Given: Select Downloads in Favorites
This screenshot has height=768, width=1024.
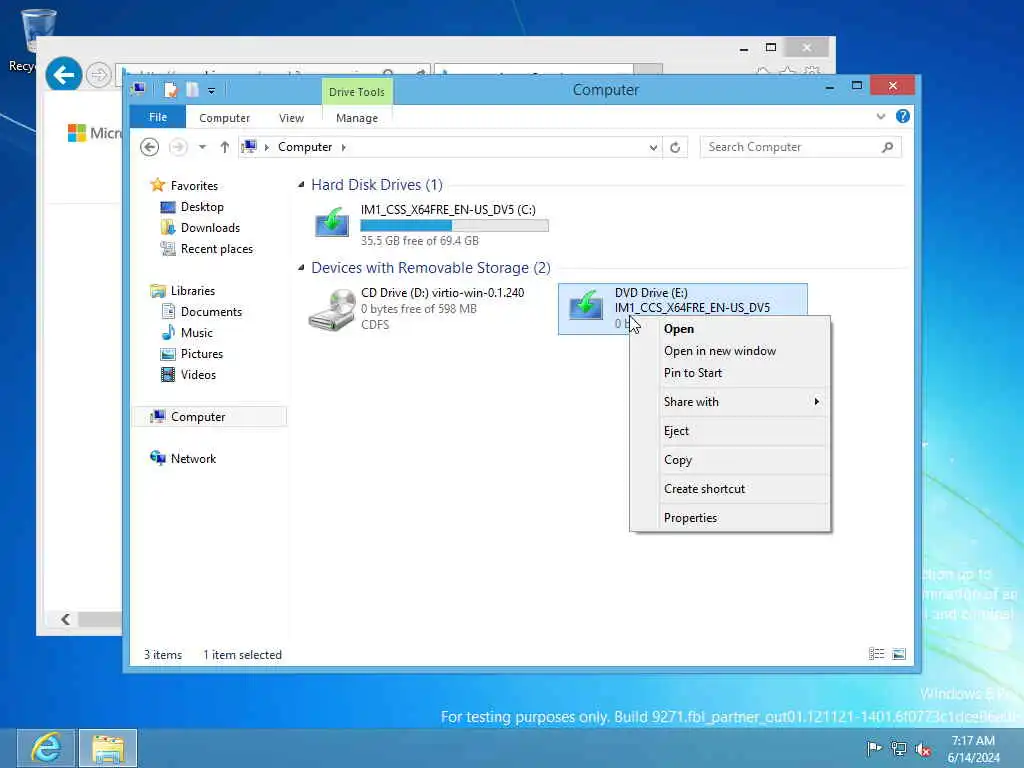Looking at the screenshot, I should (210, 228).
